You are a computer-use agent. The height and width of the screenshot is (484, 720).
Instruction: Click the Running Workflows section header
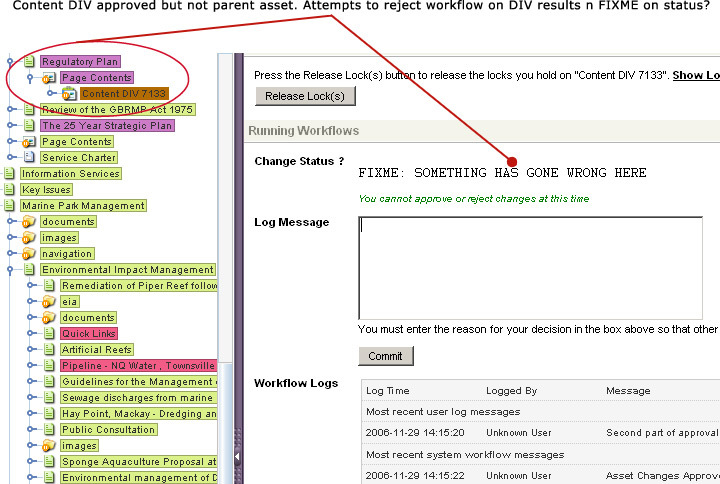tap(304, 131)
